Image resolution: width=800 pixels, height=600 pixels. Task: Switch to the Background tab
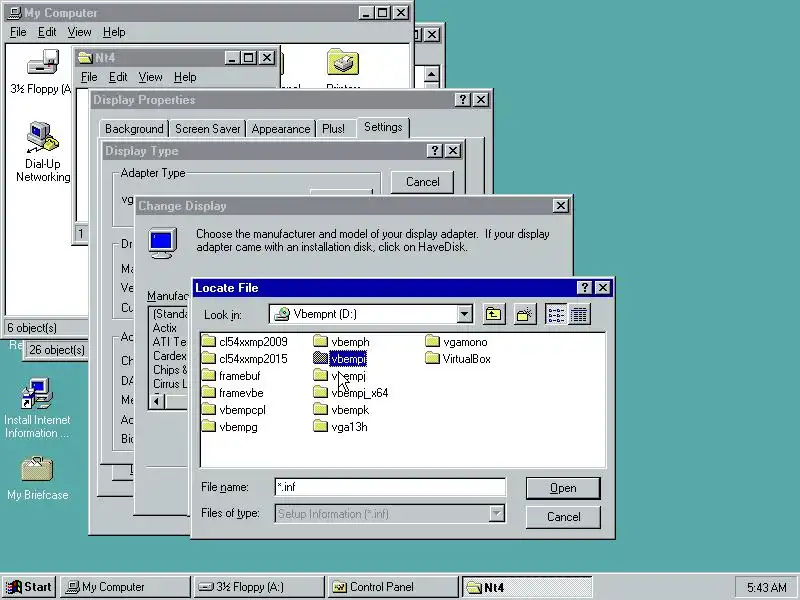click(x=134, y=129)
